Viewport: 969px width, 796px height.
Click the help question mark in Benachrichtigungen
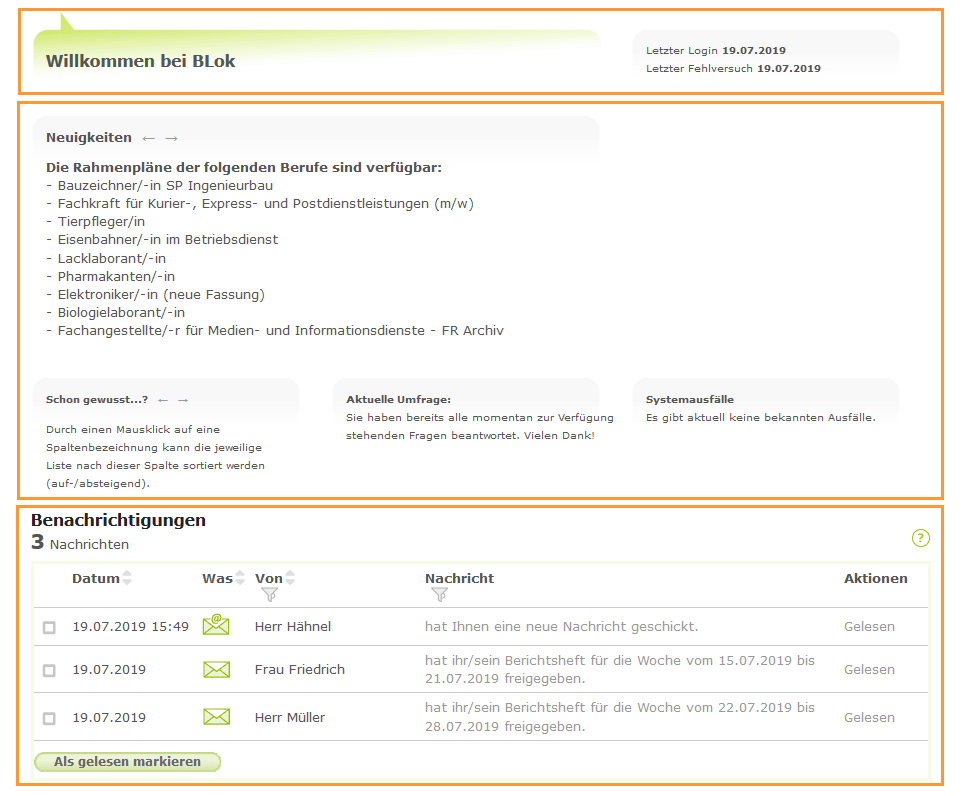[920, 538]
